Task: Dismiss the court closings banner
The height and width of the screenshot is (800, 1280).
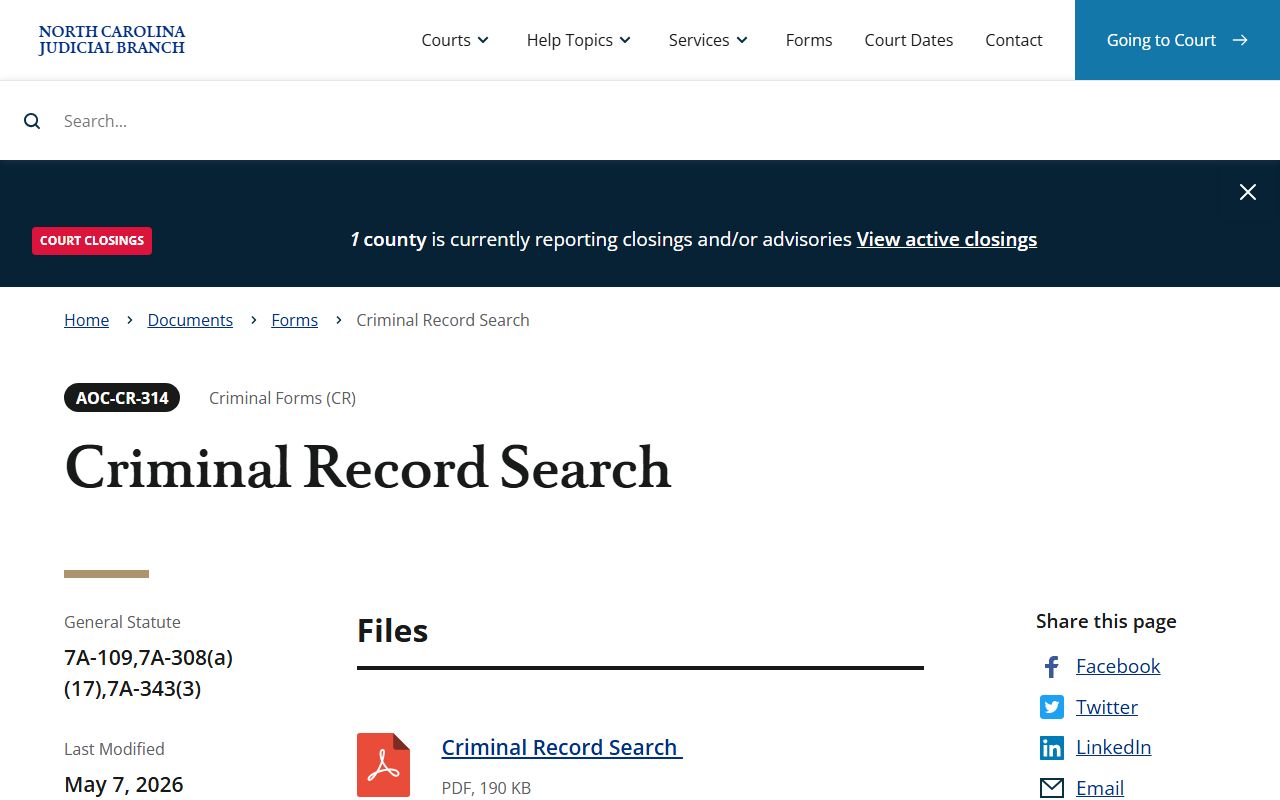Action: coord(1248,192)
